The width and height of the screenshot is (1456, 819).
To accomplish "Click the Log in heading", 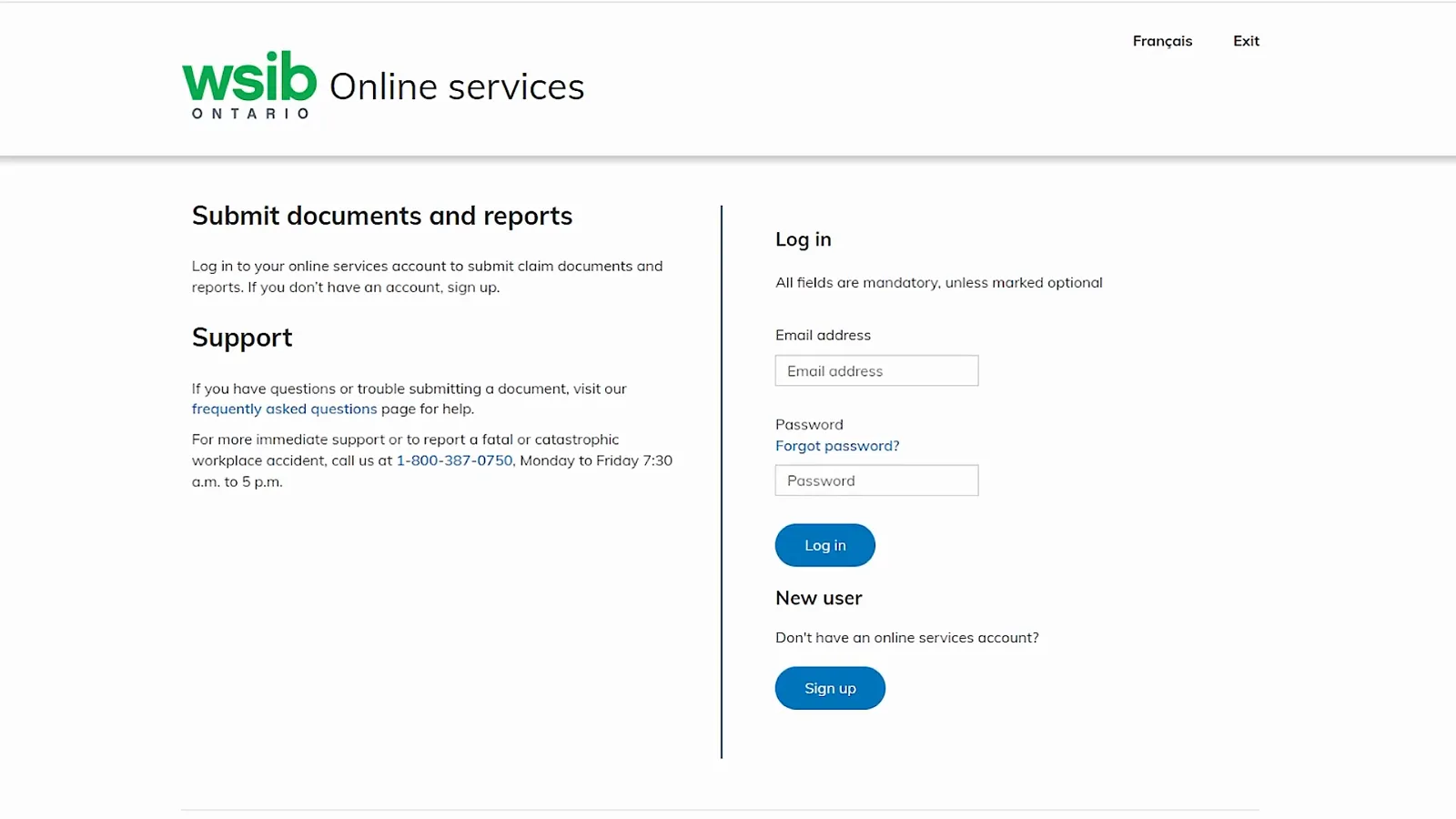I will point(804,239).
